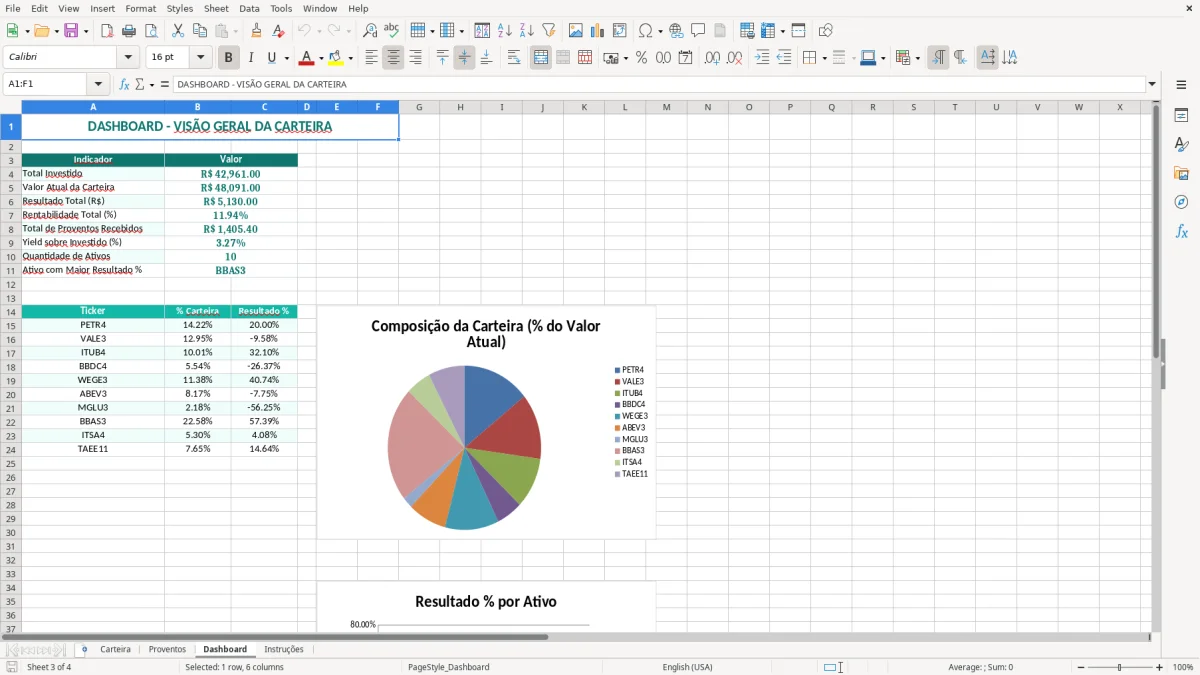Toggle Align Right
The width and height of the screenshot is (1200, 675).
point(415,58)
